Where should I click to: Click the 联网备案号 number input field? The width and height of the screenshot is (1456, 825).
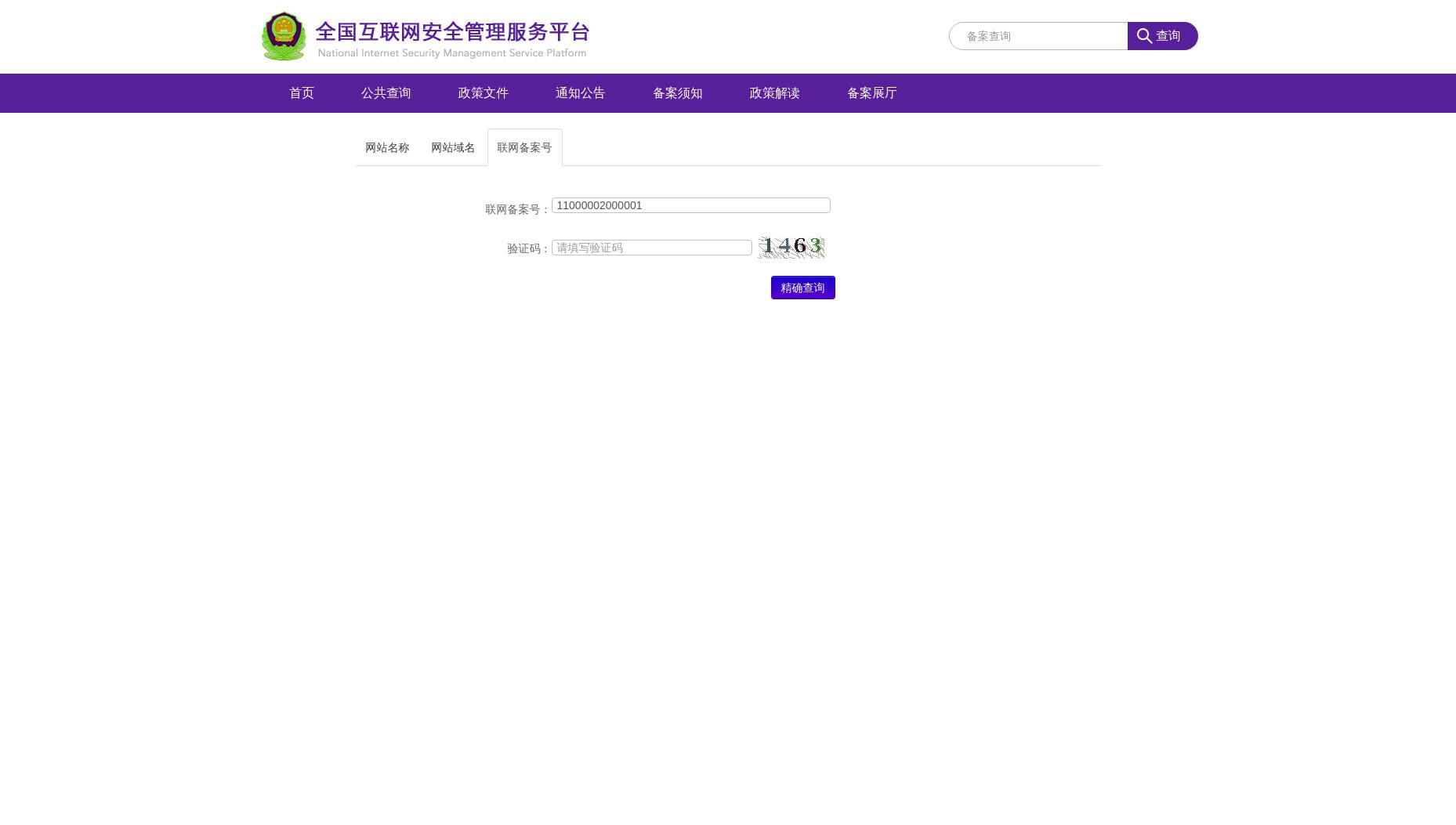point(691,205)
